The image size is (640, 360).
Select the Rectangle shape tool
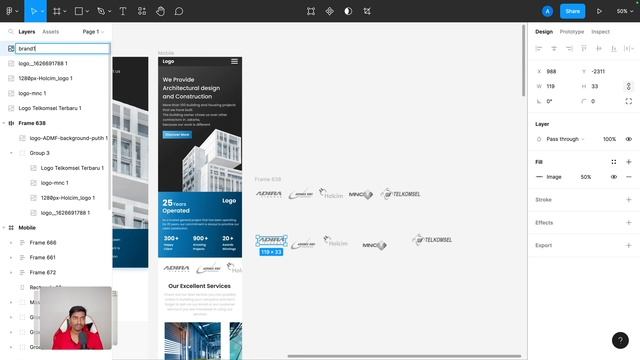(x=79, y=11)
